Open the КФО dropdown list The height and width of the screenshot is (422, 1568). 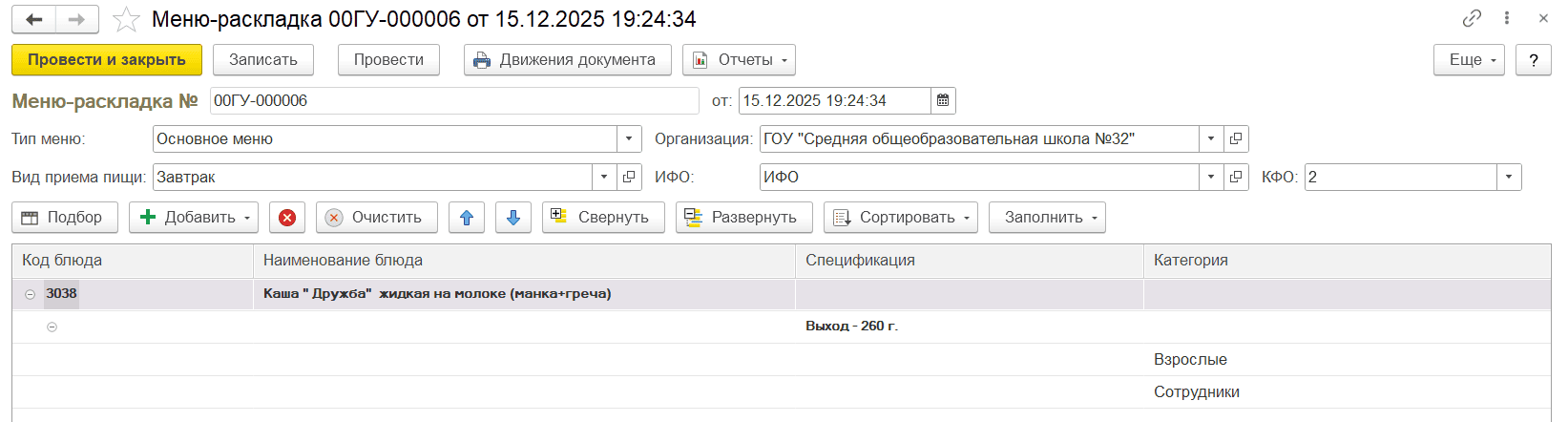click(x=1509, y=177)
